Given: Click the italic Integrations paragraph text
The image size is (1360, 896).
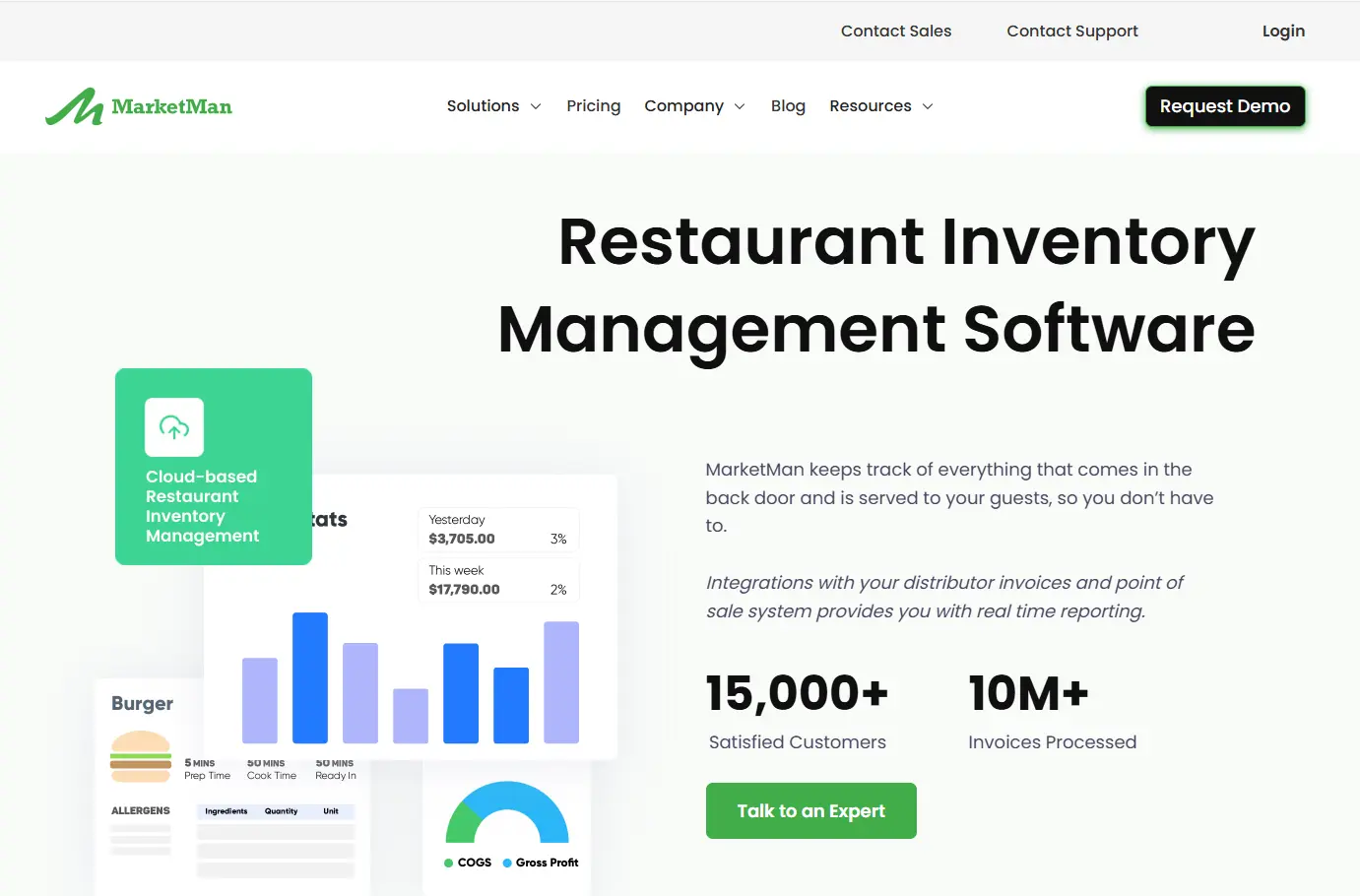Looking at the screenshot, I should pyautogui.click(x=944, y=597).
